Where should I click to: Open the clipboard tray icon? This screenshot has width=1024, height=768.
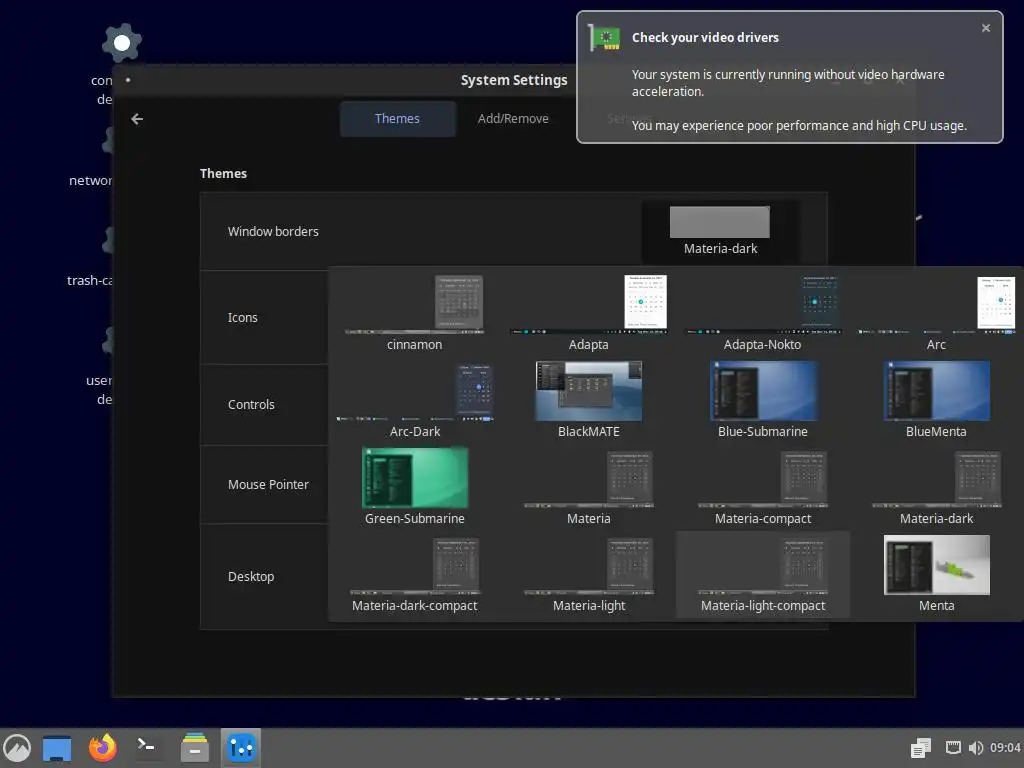coord(921,748)
